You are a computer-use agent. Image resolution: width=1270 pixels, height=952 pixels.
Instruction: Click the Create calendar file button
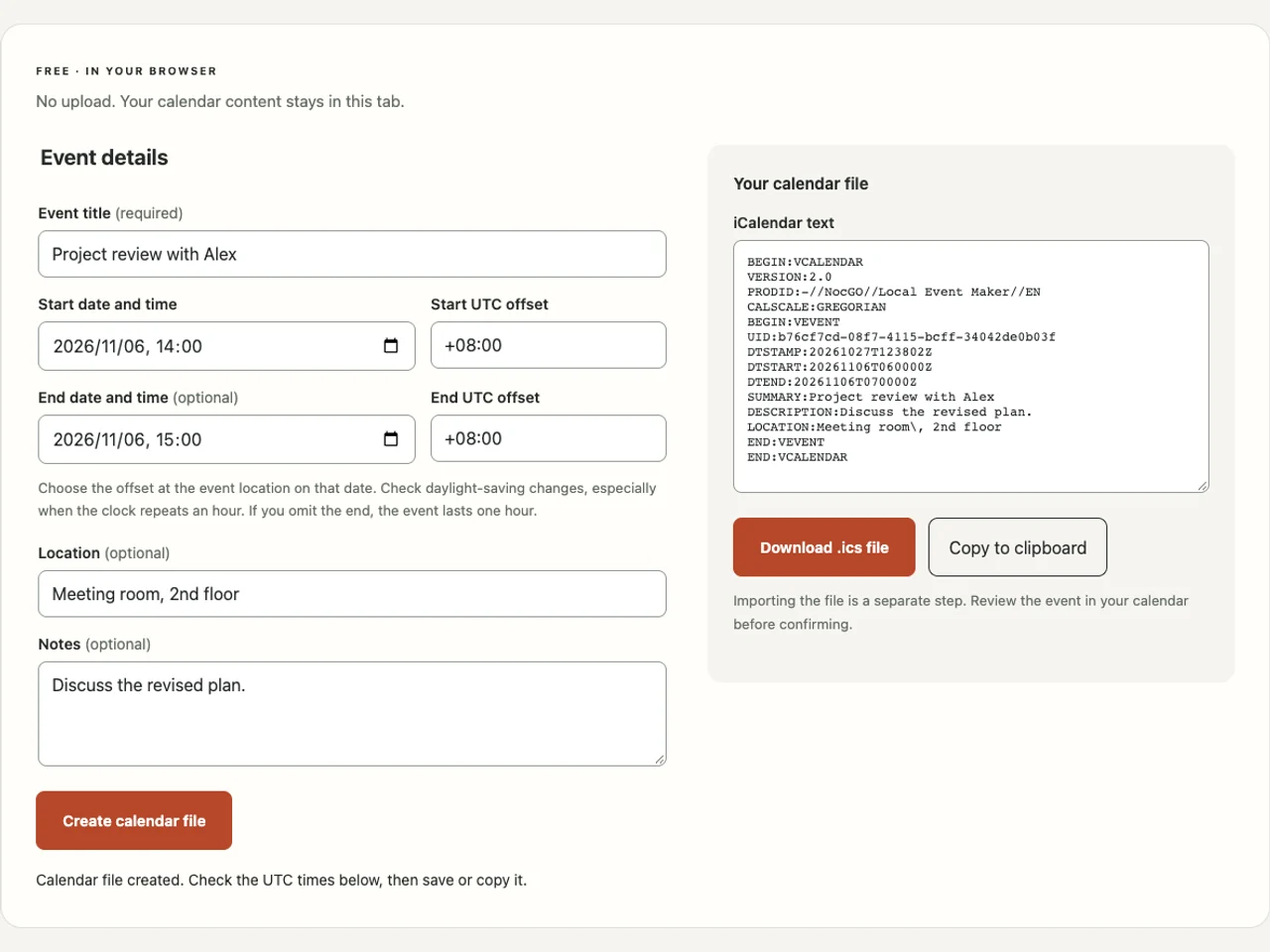[134, 820]
